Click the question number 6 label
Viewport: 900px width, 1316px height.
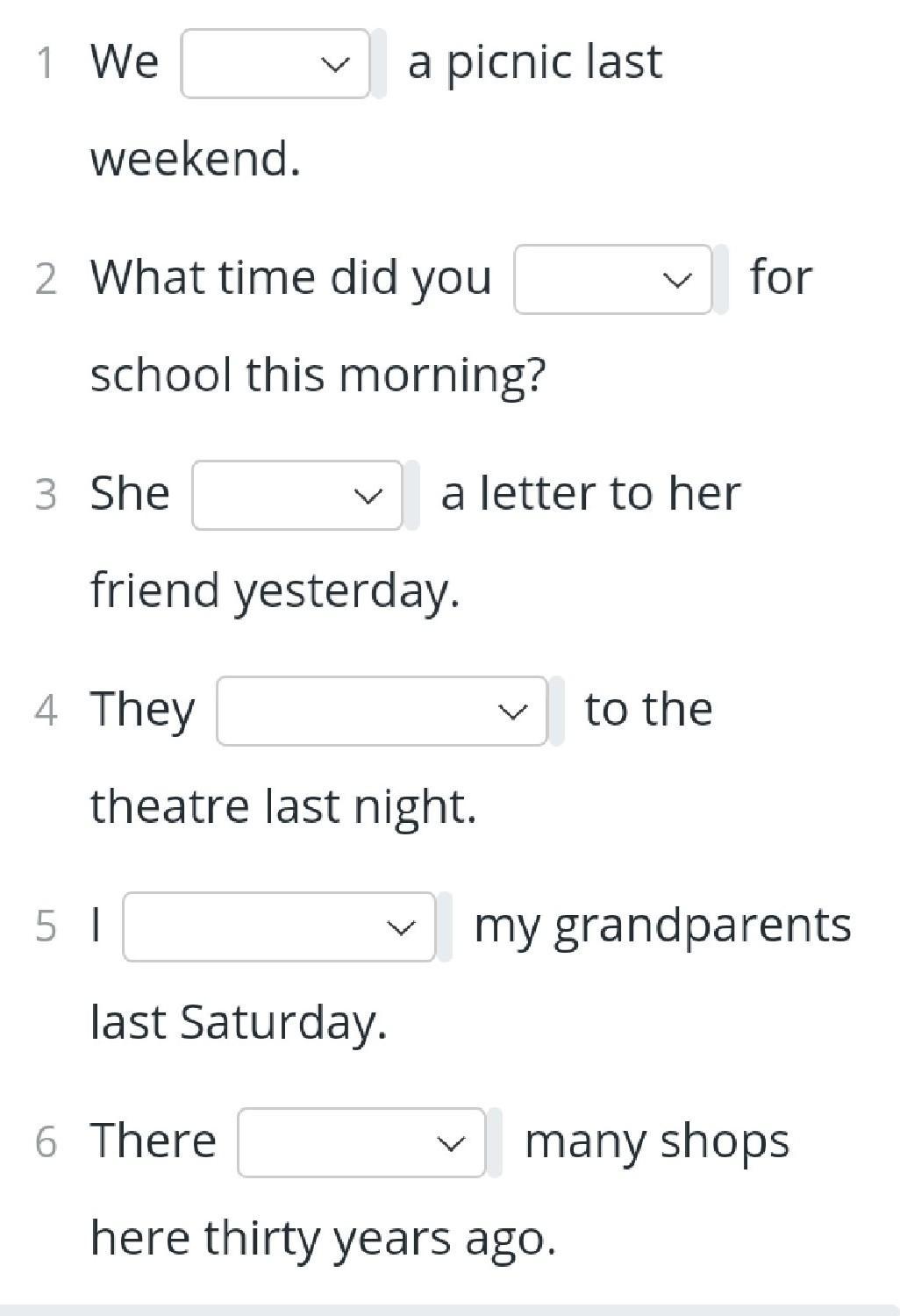coord(46,1142)
